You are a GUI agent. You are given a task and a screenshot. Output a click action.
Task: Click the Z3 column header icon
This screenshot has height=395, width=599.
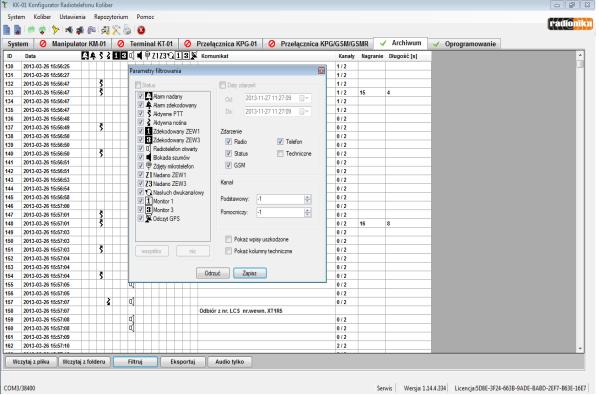point(163,56)
